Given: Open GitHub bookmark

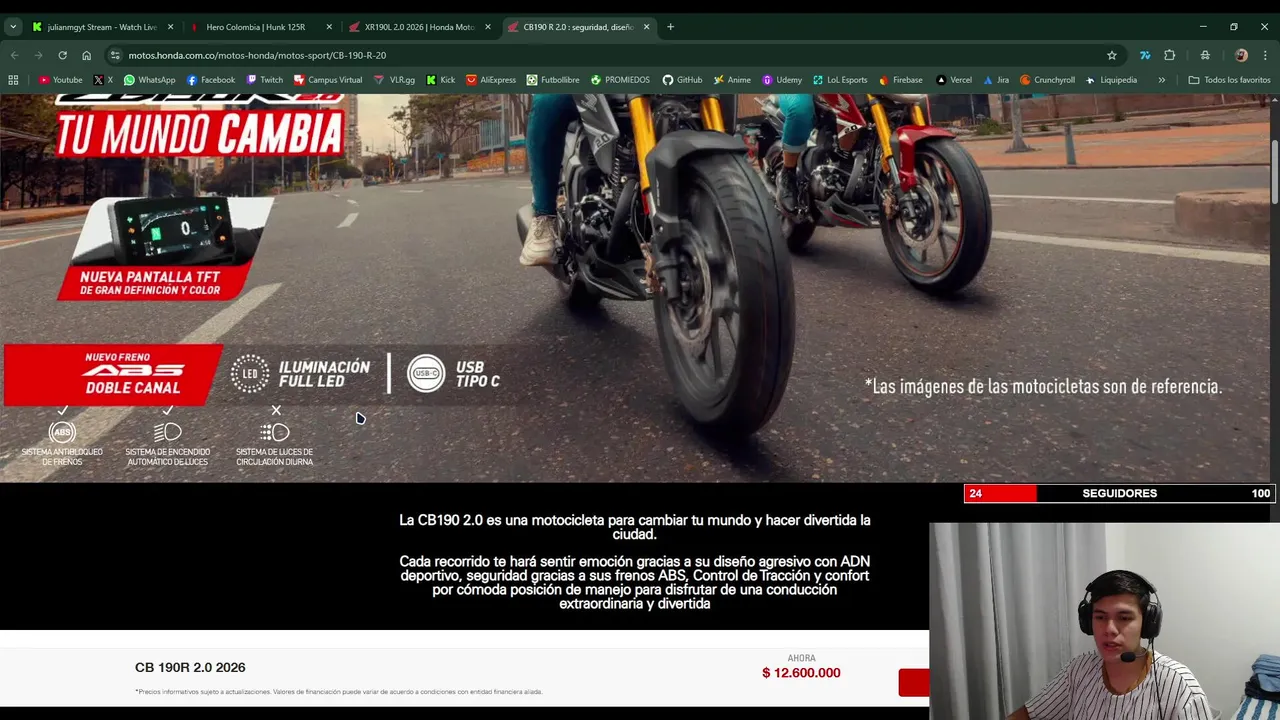Looking at the screenshot, I should pos(682,80).
